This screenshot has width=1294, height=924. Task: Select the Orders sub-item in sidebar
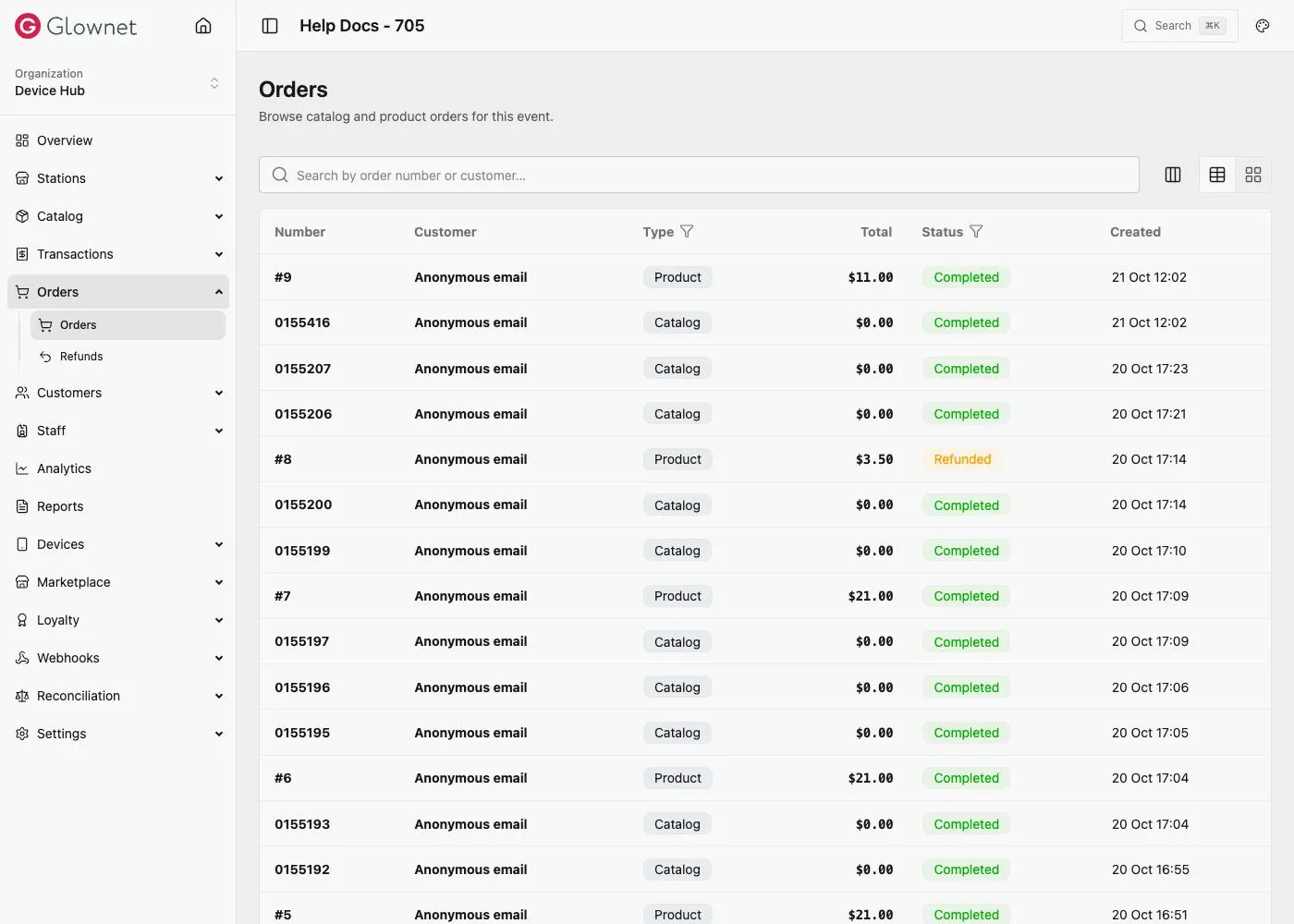pos(128,325)
